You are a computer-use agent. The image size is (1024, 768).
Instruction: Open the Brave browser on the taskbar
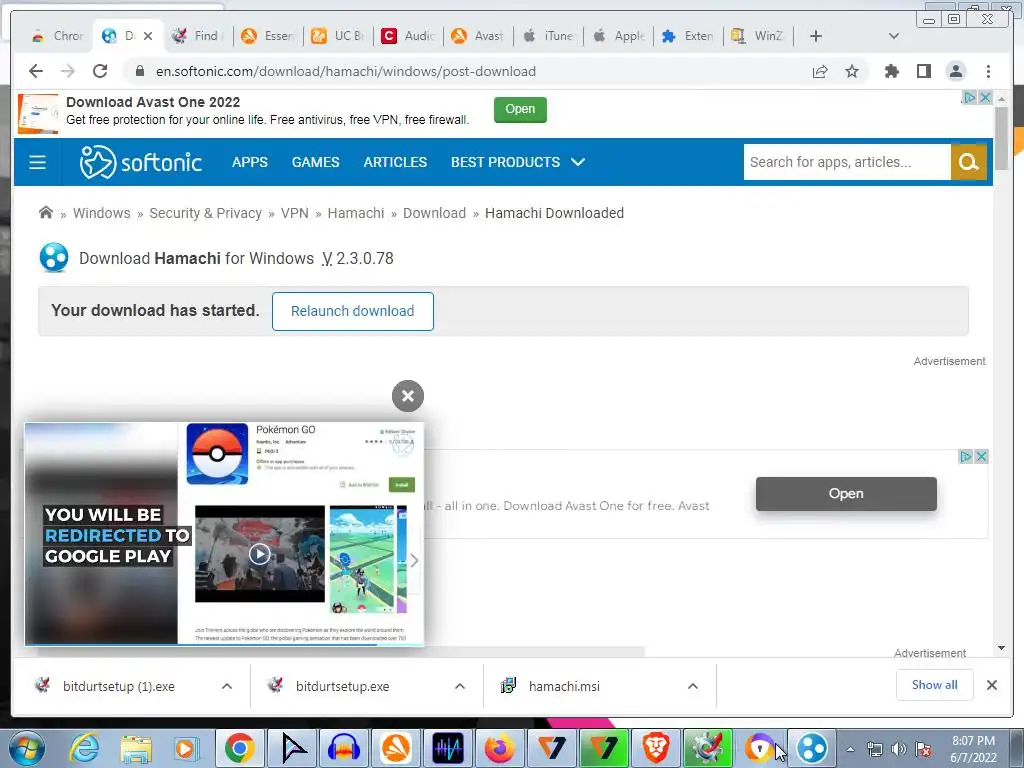[x=655, y=748]
